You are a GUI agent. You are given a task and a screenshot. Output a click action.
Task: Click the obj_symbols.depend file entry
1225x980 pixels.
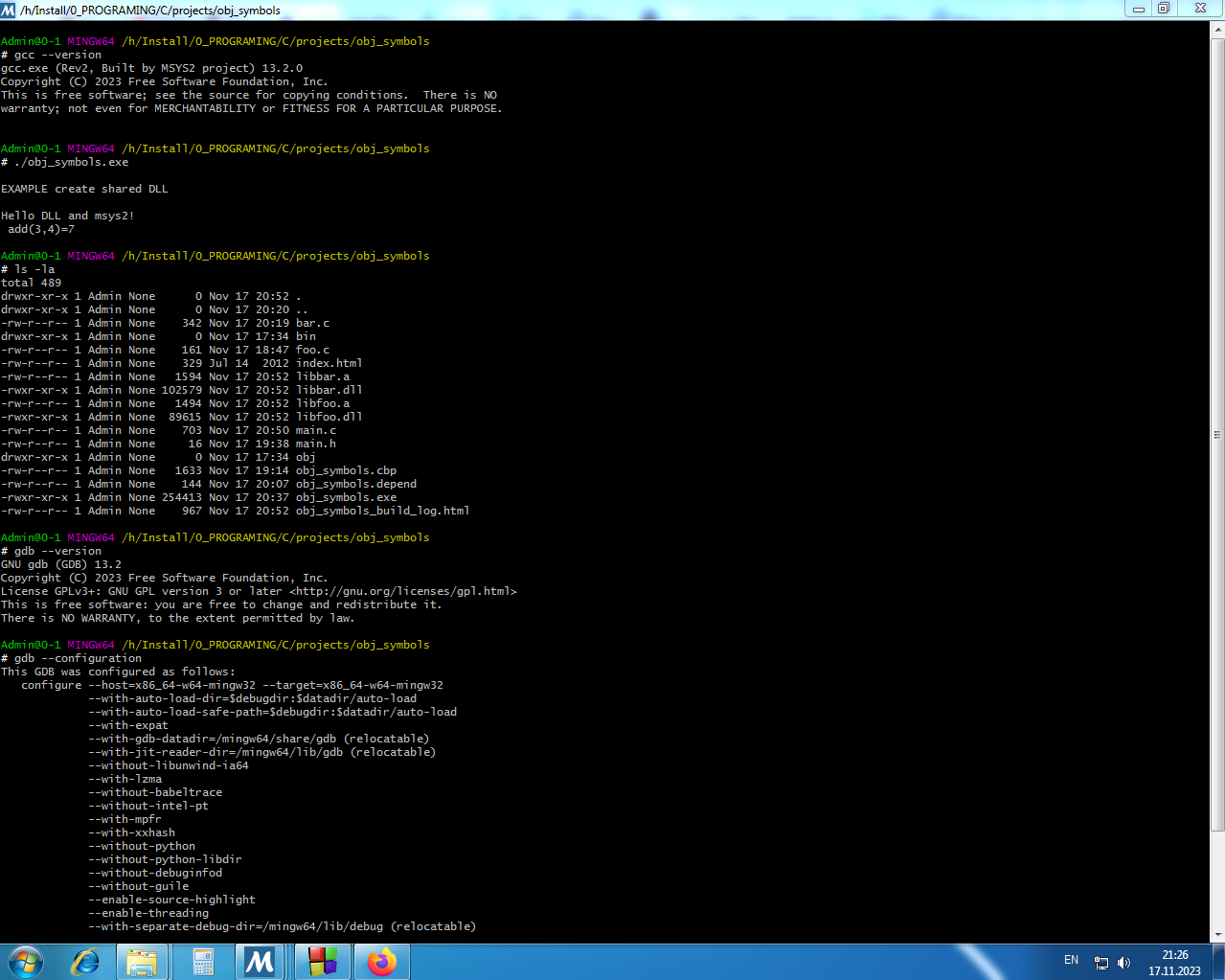[209, 484]
